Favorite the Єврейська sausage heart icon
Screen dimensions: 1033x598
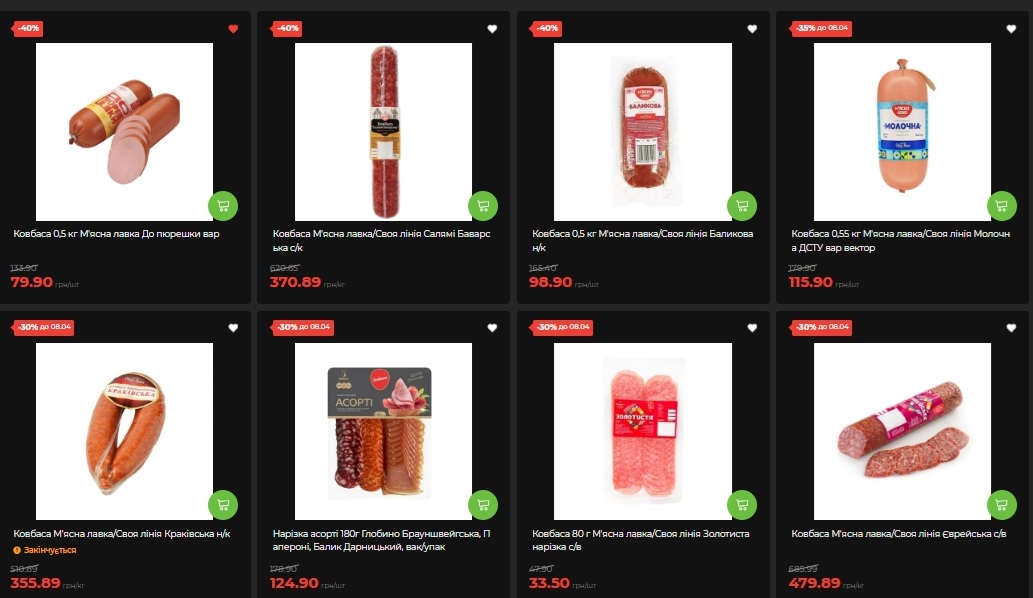click(x=1011, y=328)
